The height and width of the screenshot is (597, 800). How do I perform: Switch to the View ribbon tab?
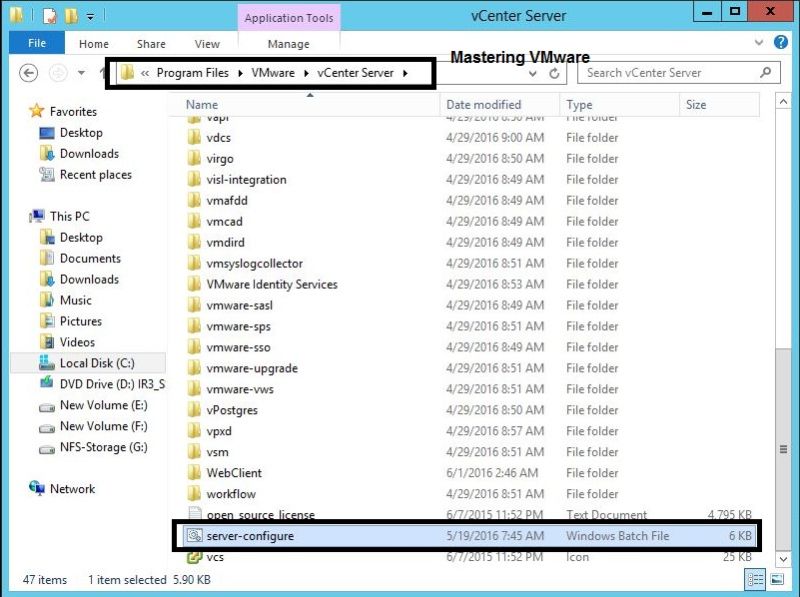[x=207, y=43]
